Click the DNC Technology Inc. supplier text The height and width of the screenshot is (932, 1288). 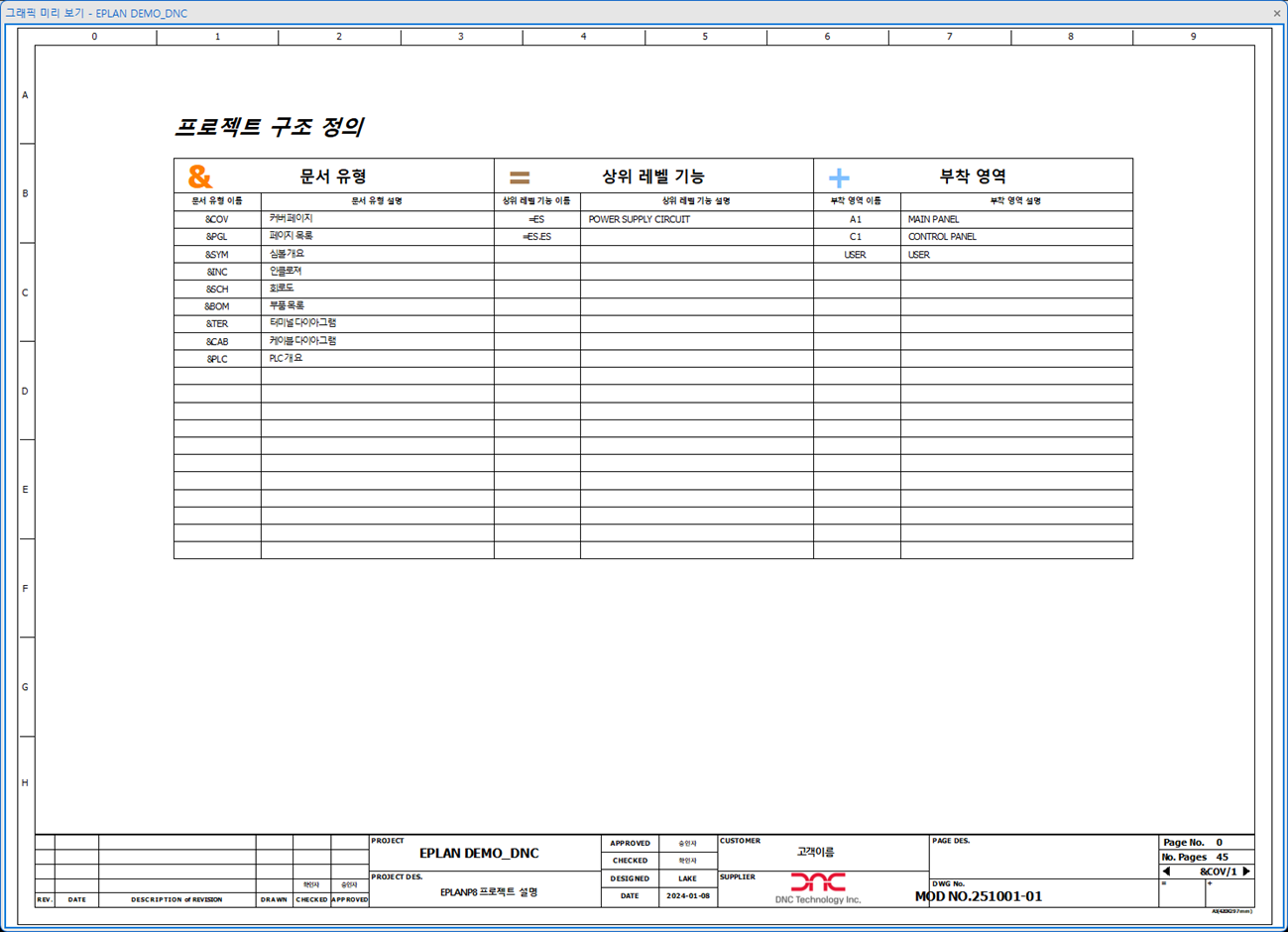click(x=818, y=899)
